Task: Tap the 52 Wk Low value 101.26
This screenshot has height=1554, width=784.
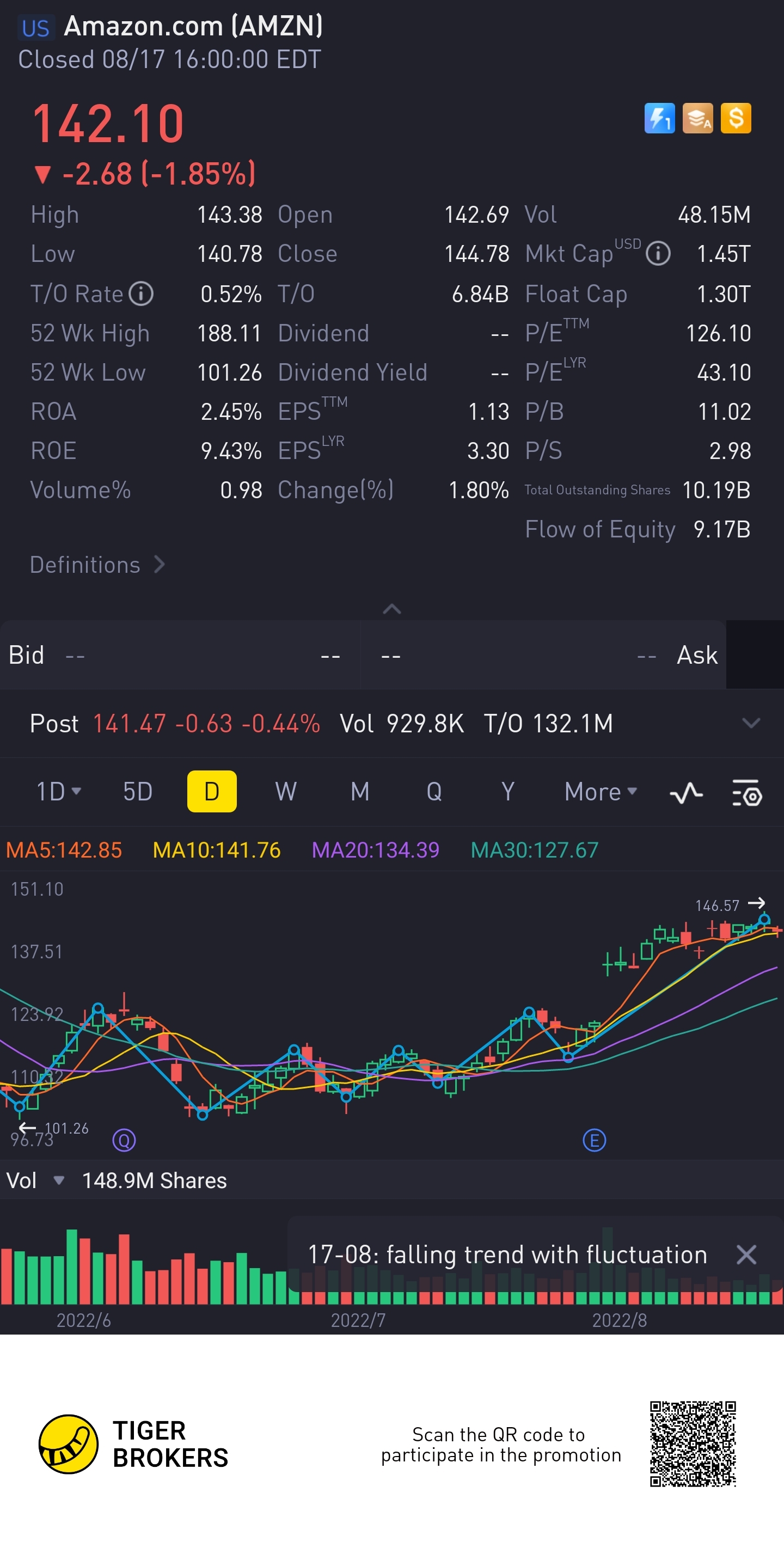Action: coord(229,372)
